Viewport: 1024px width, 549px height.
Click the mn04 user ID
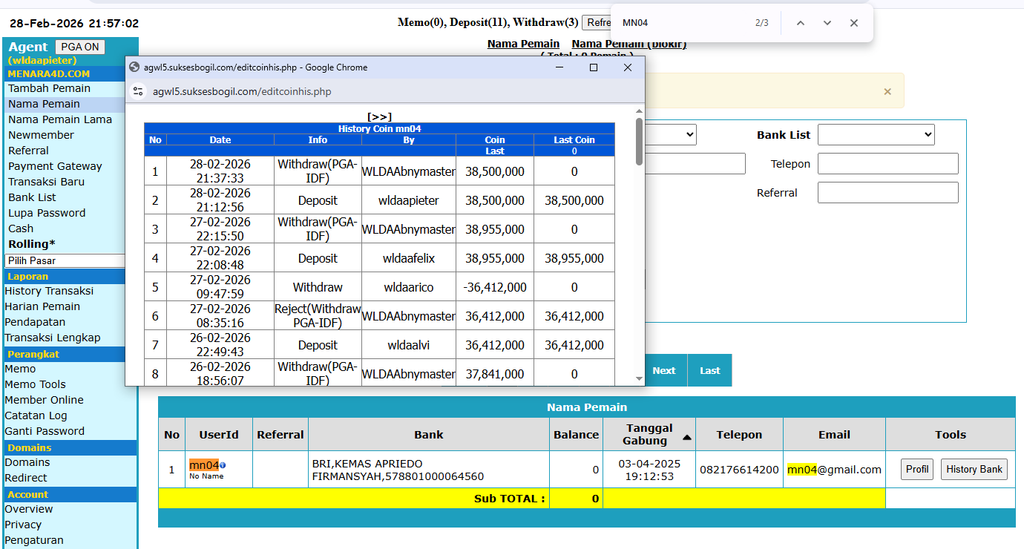pyautogui.click(x=204, y=465)
